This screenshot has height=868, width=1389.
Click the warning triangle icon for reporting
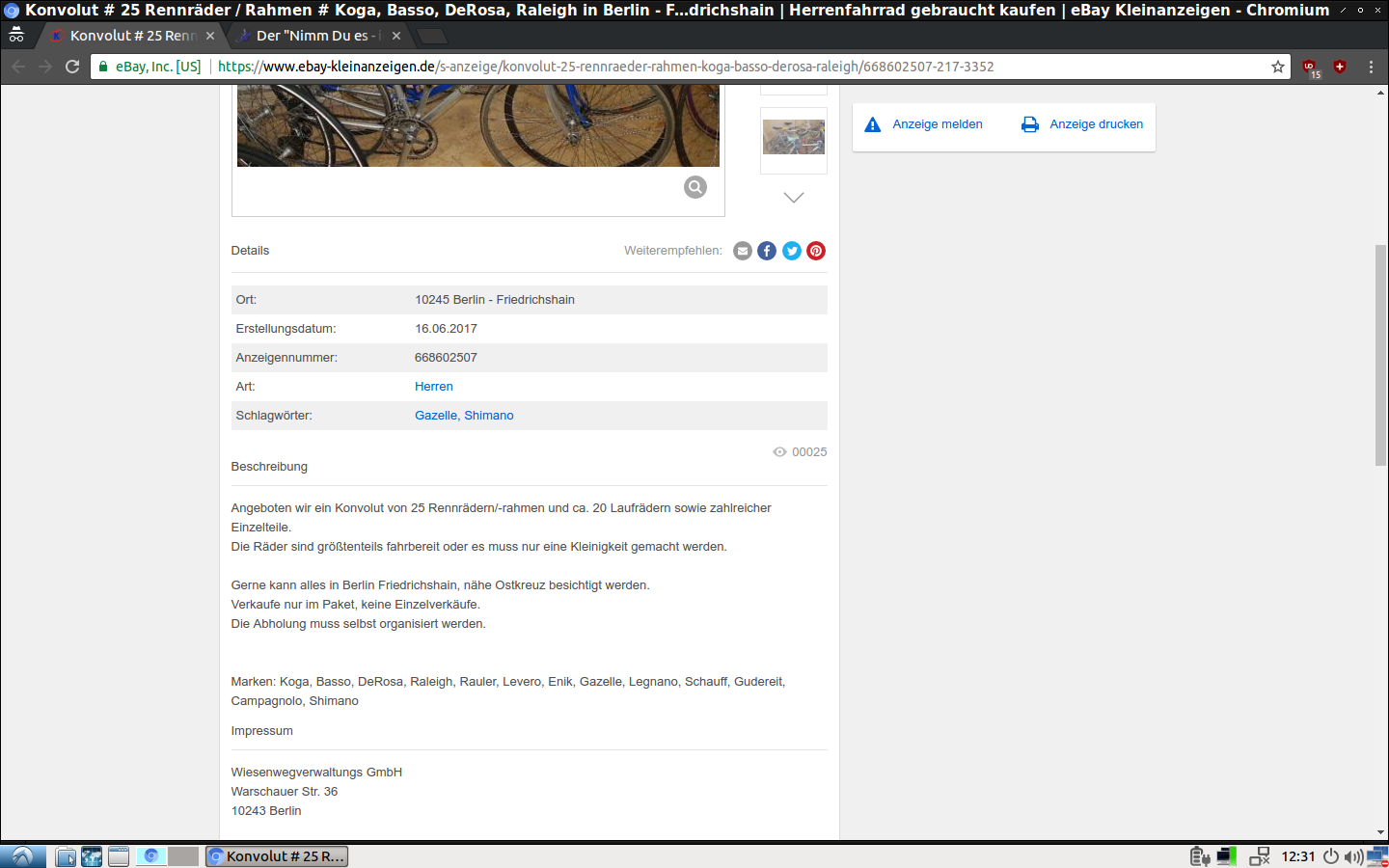coord(873,124)
